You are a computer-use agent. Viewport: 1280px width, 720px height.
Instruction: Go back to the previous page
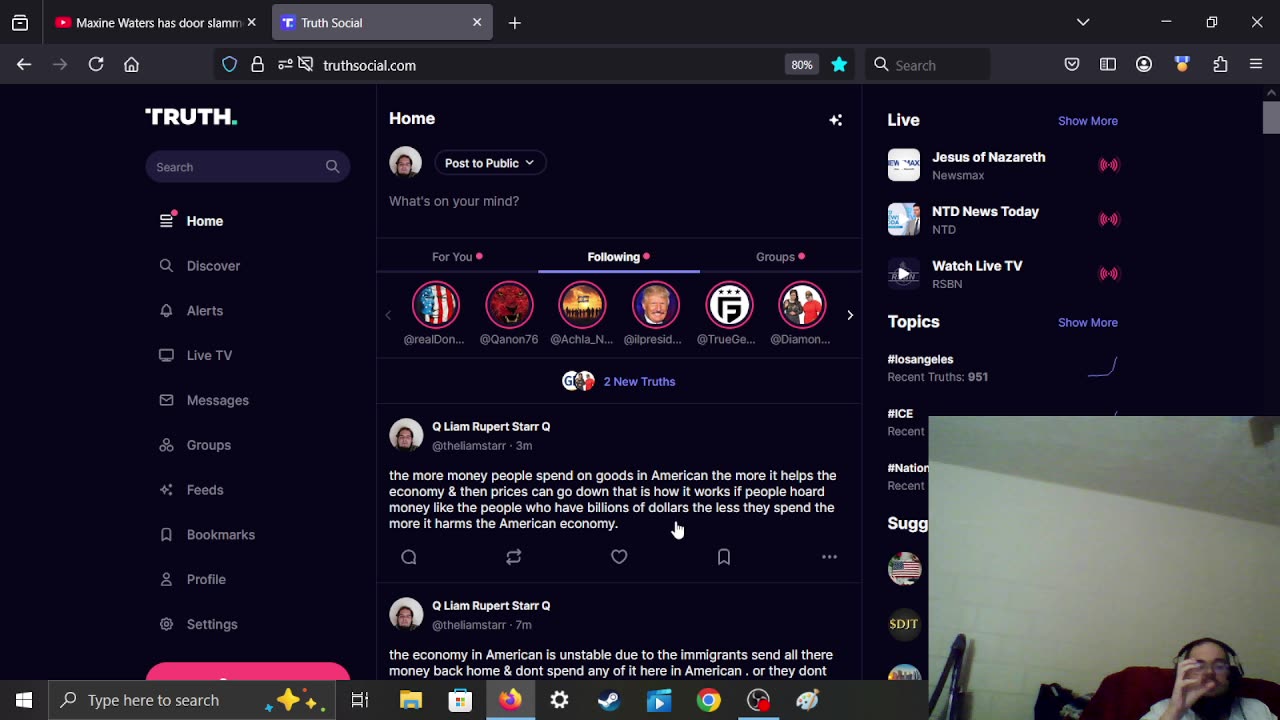coord(24,65)
